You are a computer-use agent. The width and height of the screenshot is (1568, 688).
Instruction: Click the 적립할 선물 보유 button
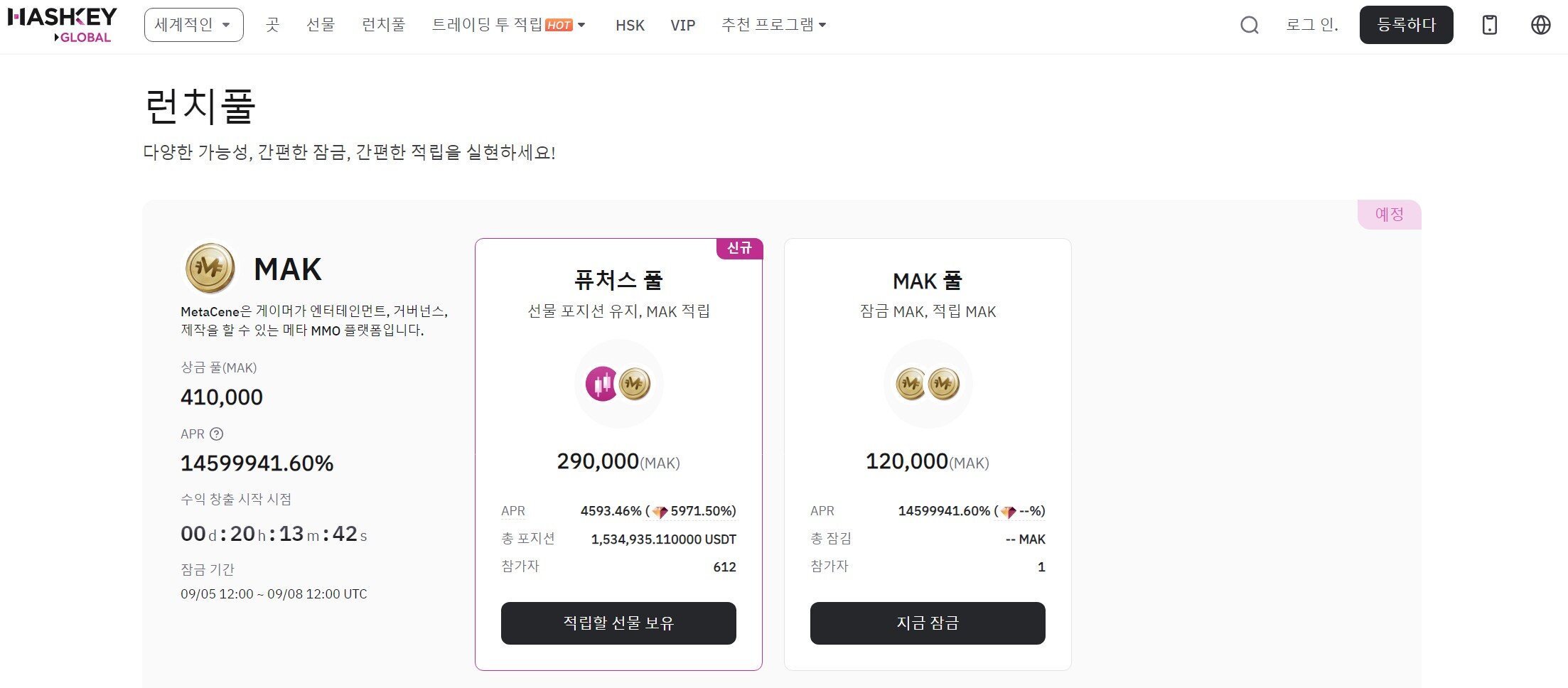pyautogui.click(x=618, y=623)
